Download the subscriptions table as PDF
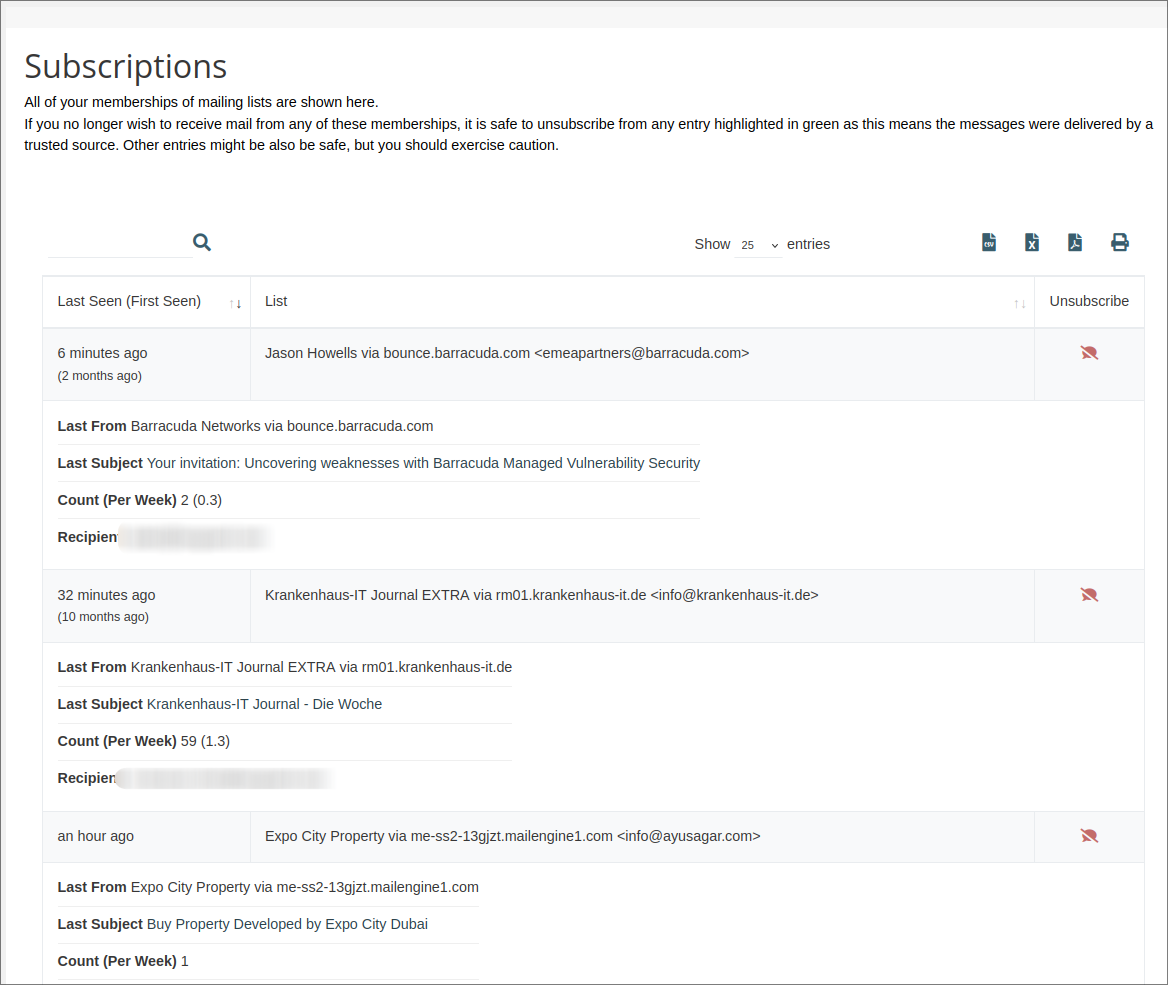1168x985 pixels. (1075, 242)
